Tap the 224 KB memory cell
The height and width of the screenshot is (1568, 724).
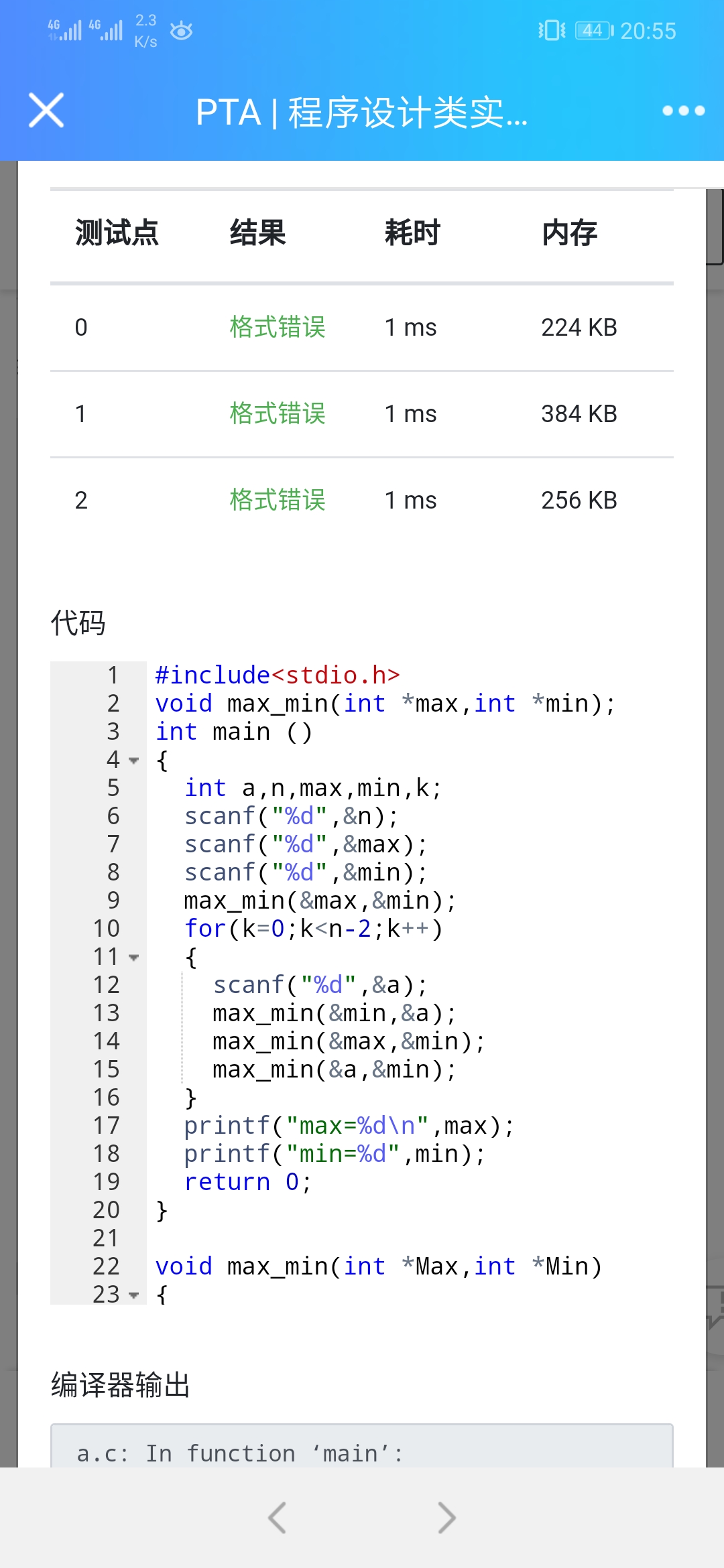click(579, 327)
